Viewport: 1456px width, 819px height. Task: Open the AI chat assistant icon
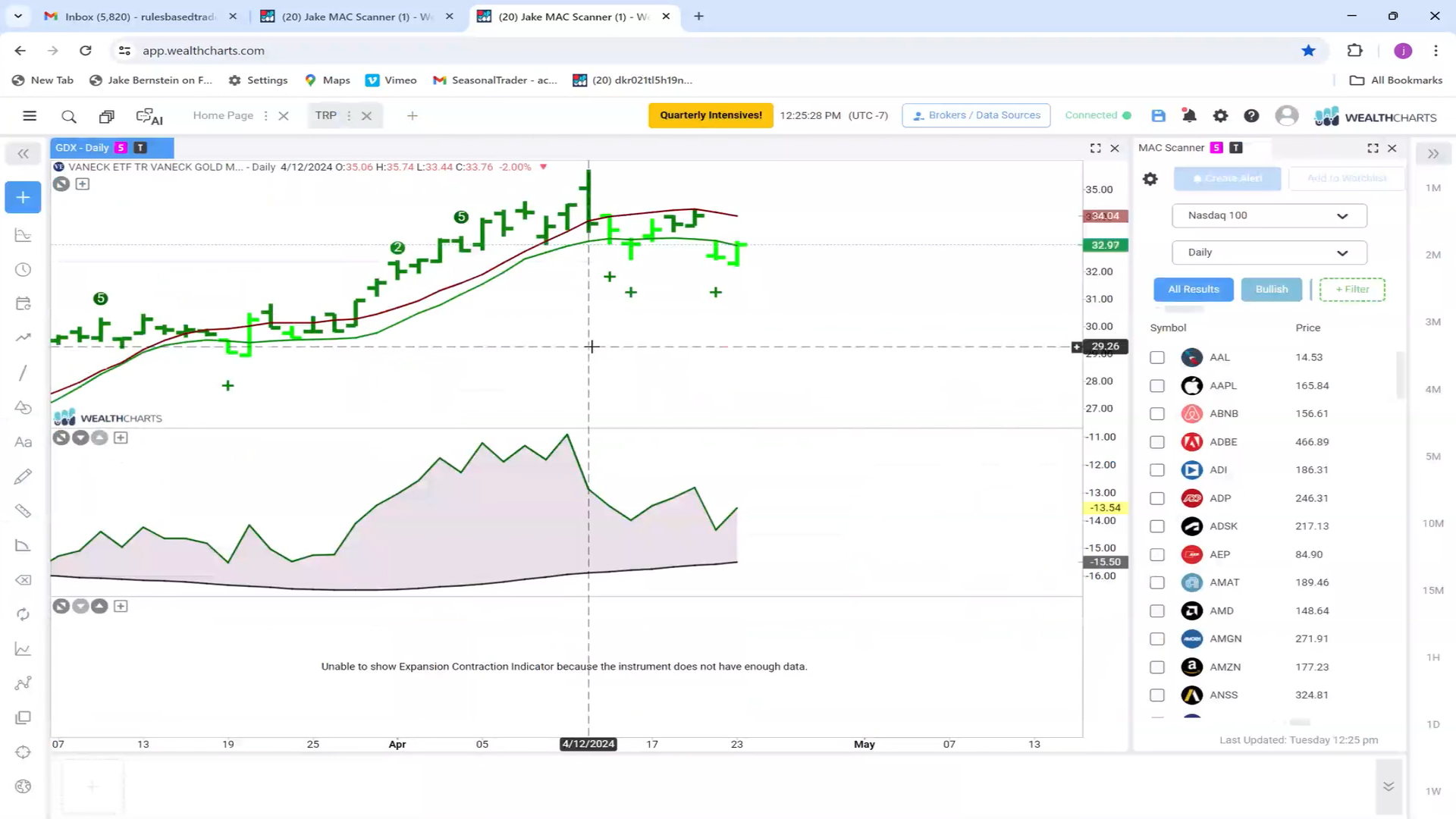click(149, 116)
